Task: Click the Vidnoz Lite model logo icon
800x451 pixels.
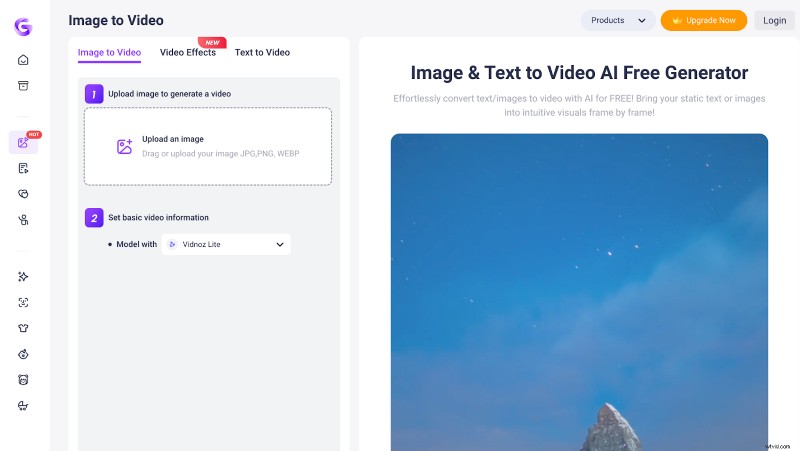Action: (172, 244)
